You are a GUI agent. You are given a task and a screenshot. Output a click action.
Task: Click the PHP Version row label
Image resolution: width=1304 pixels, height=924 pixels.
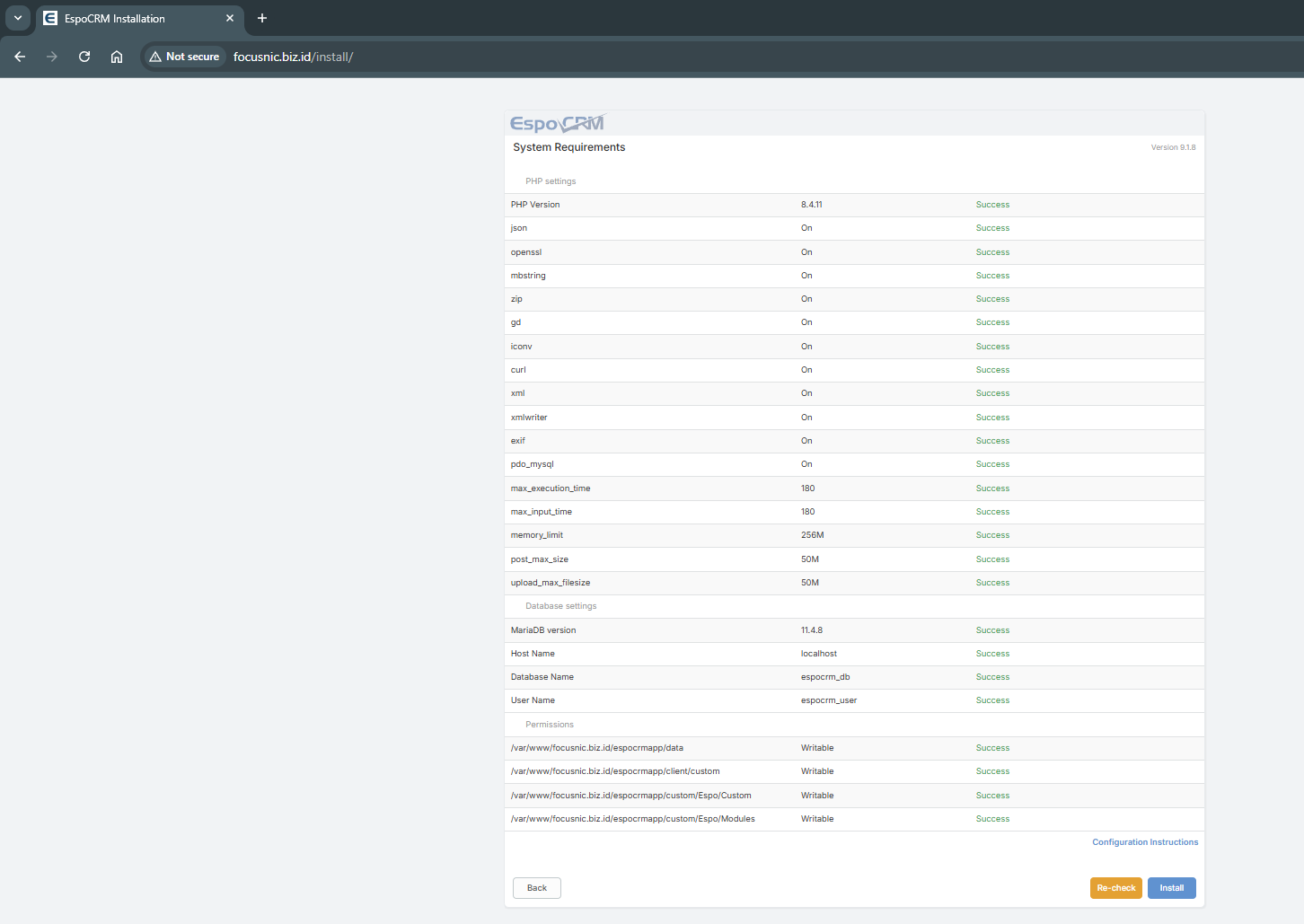[535, 205]
